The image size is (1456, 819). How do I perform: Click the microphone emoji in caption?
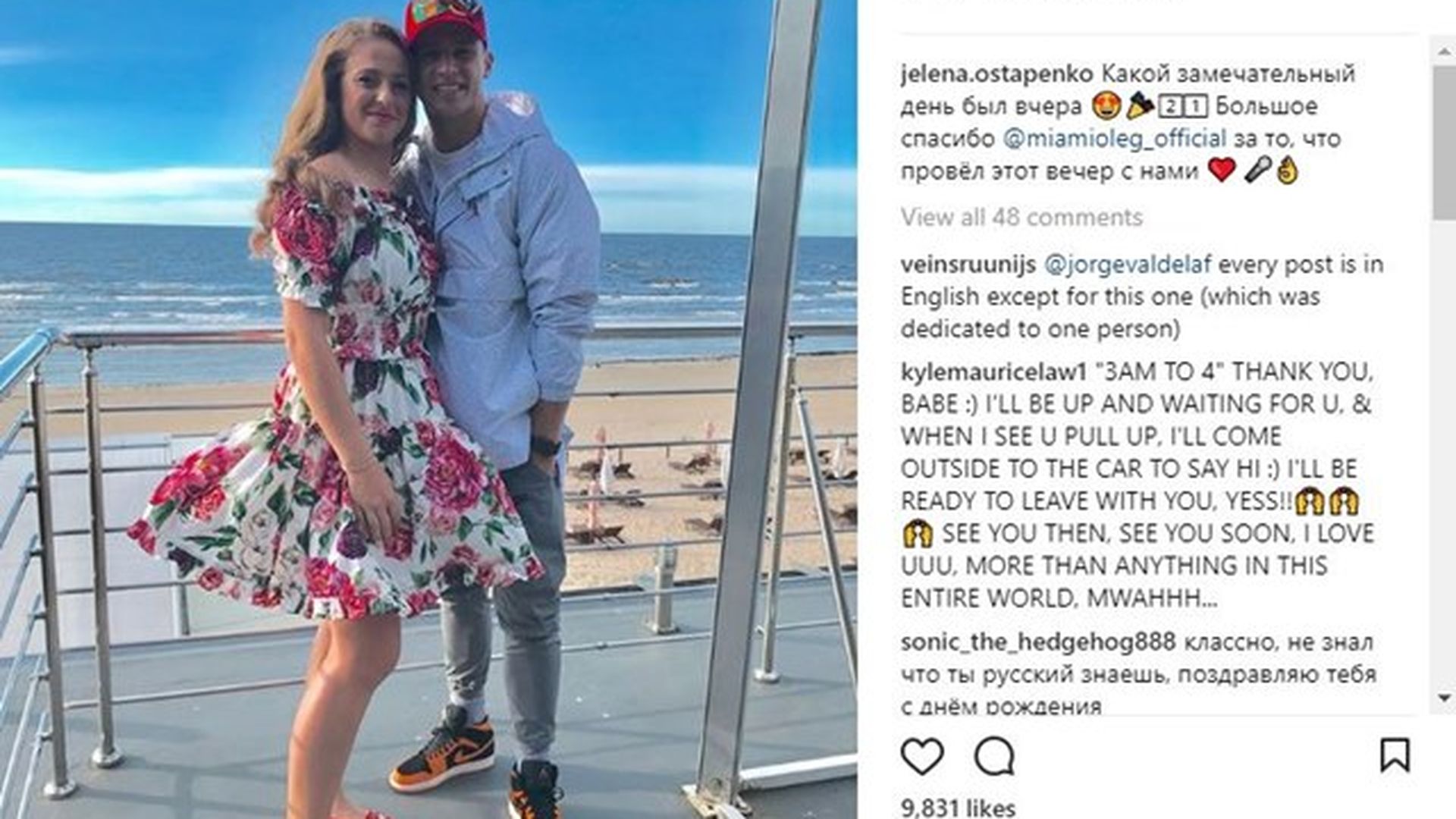click(x=1257, y=170)
